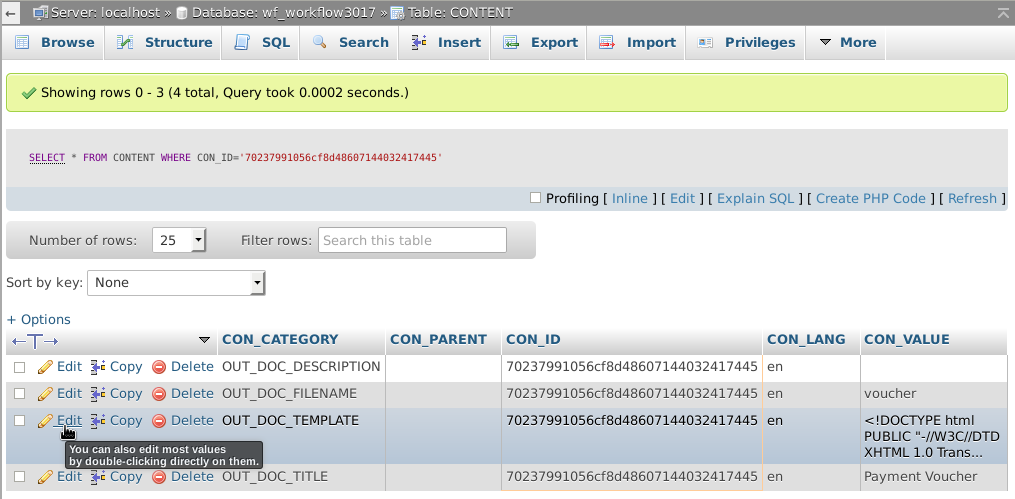Click the Copy icon in OUT_DOC_FILENAME row

click(x=98, y=394)
